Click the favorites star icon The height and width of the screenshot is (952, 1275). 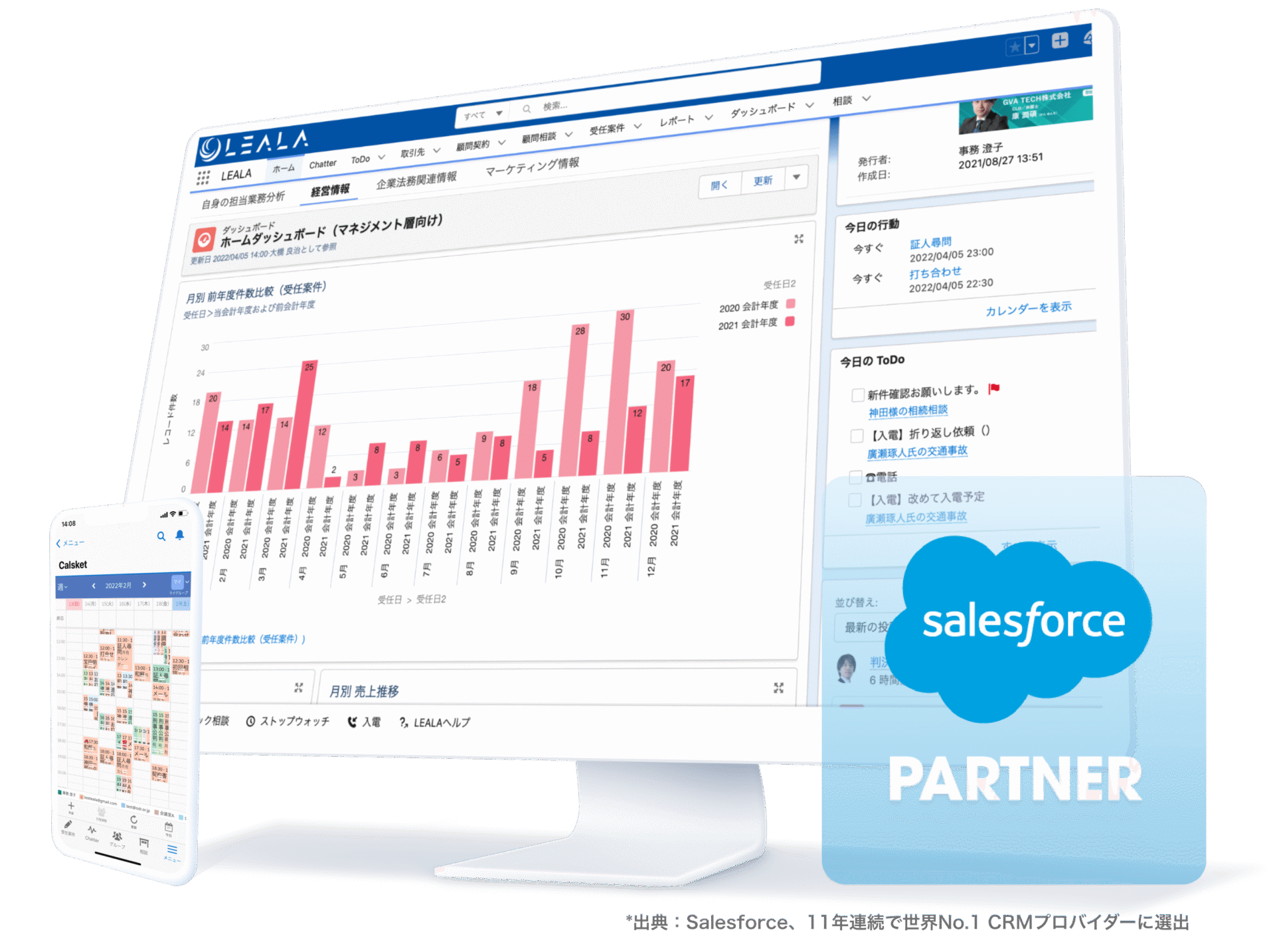(1015, 47)
